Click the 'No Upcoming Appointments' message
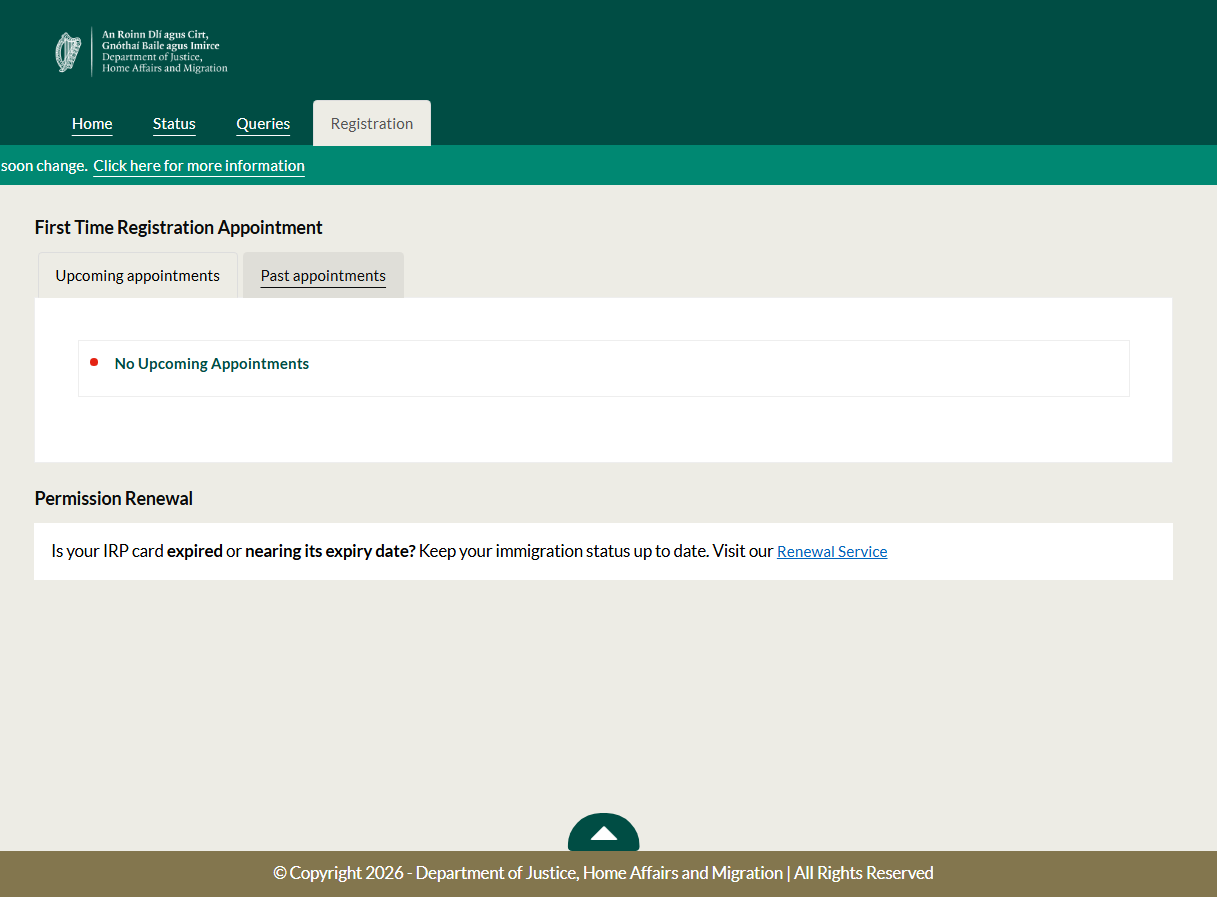1217x897 pixels. pyautogui.click(x=212, y=364)
